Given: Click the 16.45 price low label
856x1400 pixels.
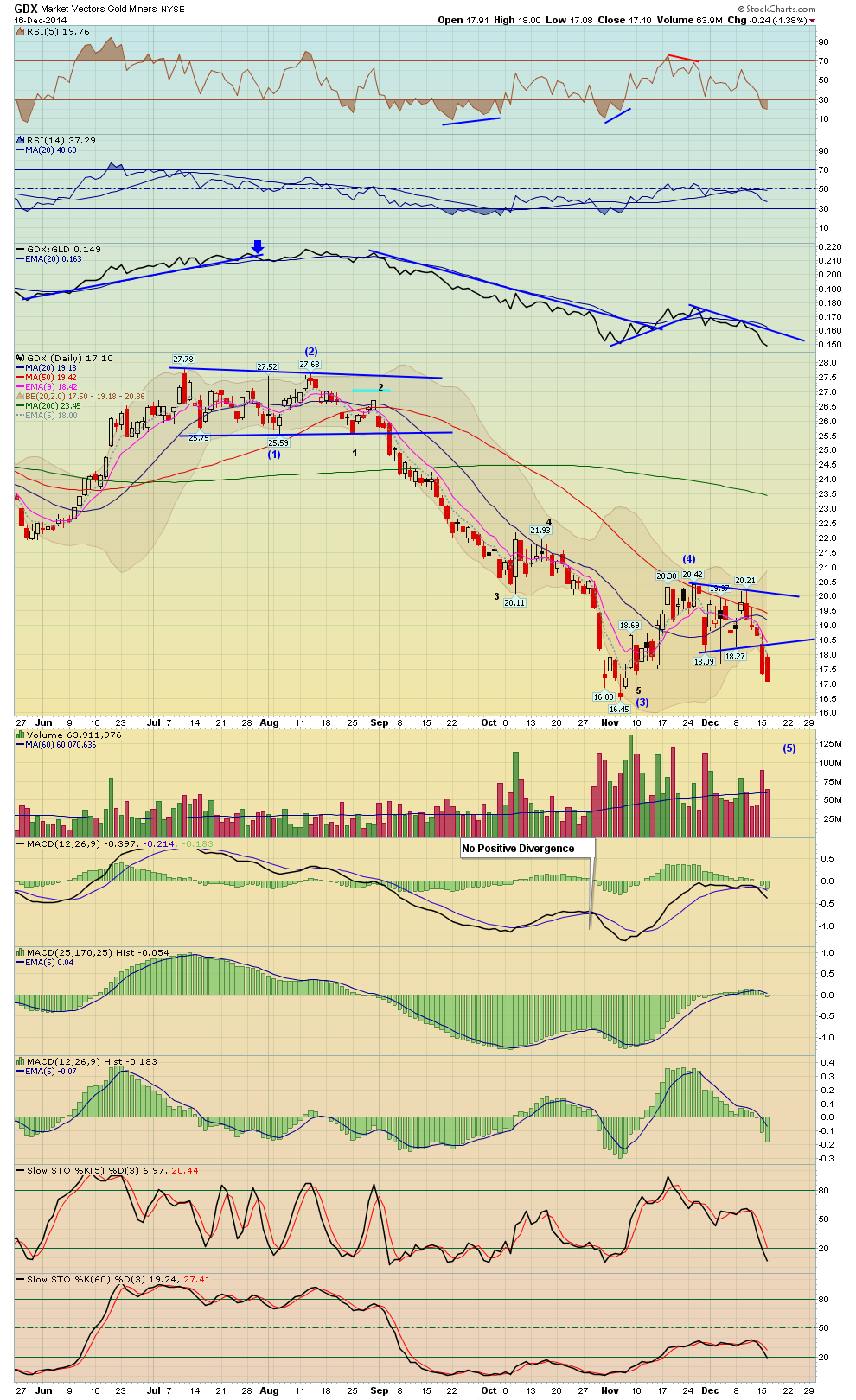Looking at the screenshot, I should click(x=619, y=709).
